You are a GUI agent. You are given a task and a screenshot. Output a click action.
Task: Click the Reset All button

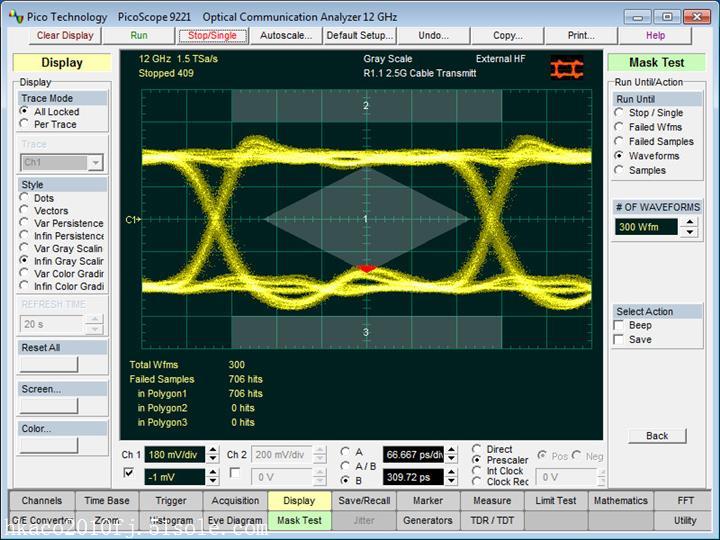click(x=49, y=365)
